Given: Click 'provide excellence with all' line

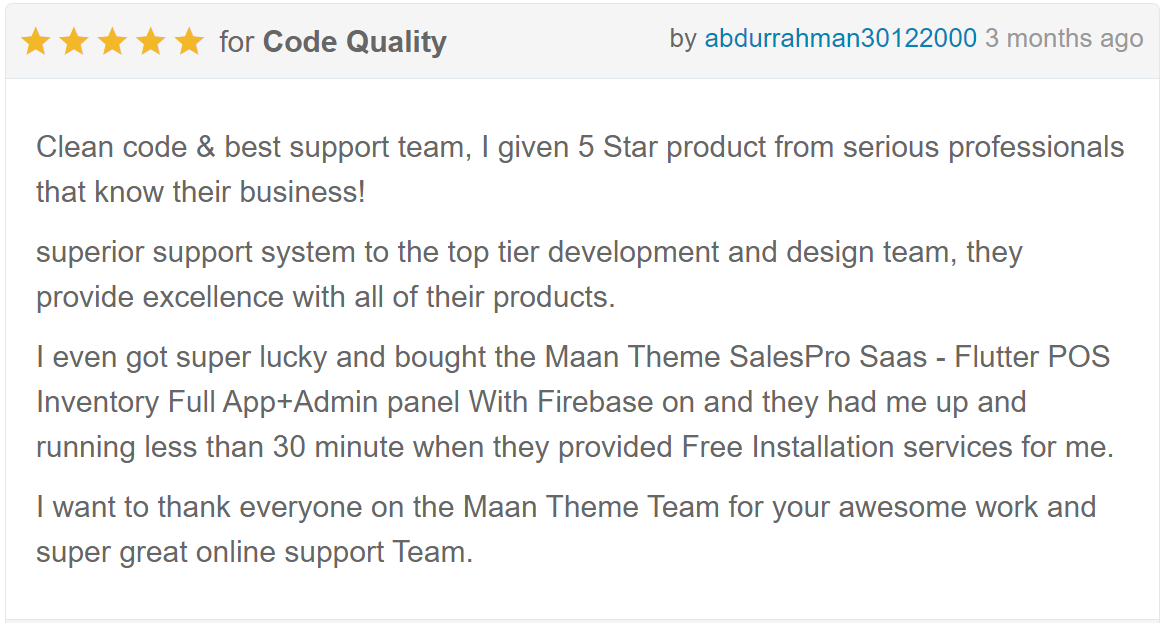Looking at the screenshot, I should (325, 297).
